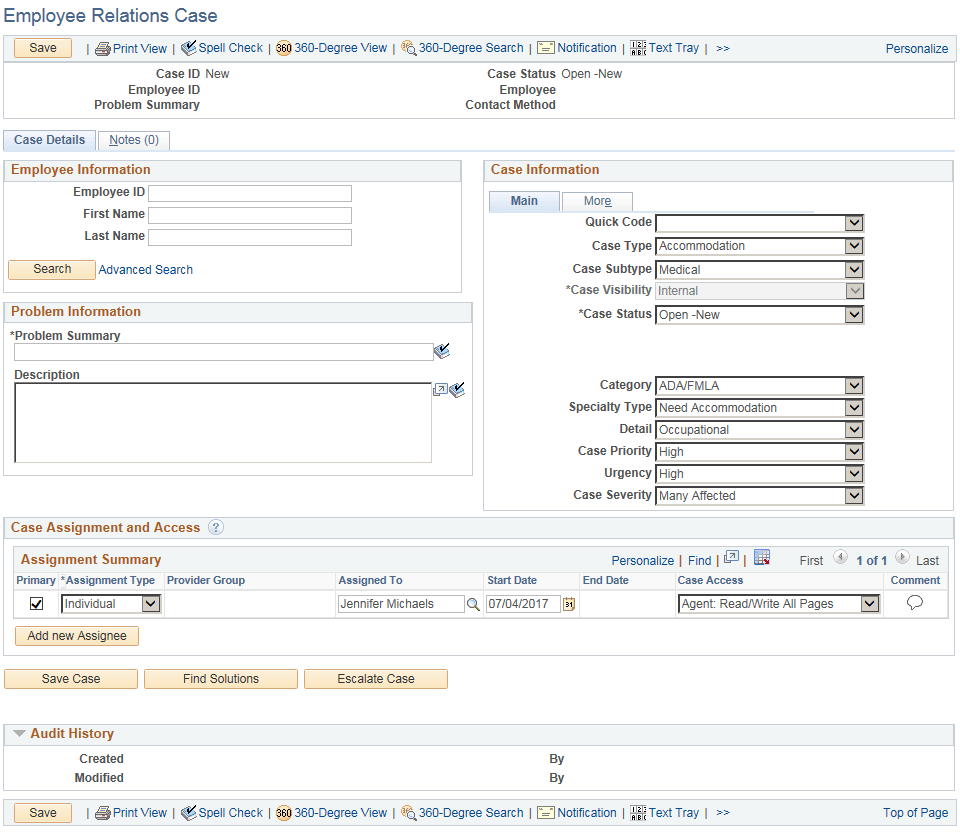Select the More tab in Case Information

597,201
